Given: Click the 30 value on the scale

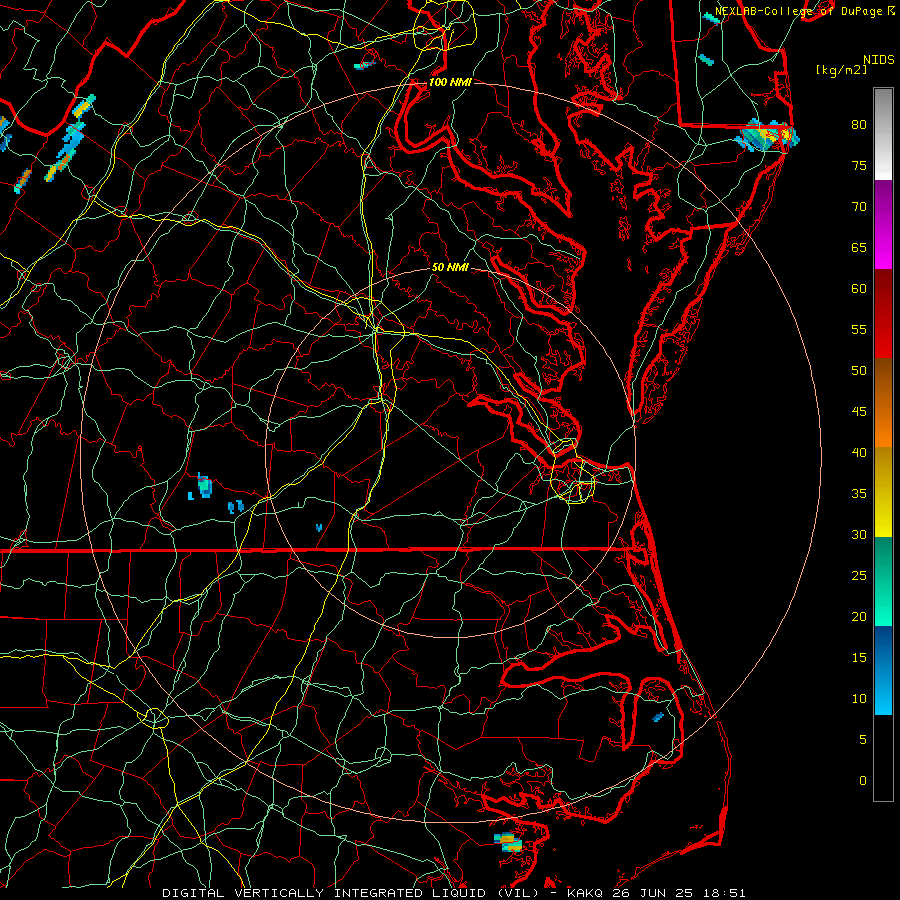Looking at the screenshot, I should point(859,534).
